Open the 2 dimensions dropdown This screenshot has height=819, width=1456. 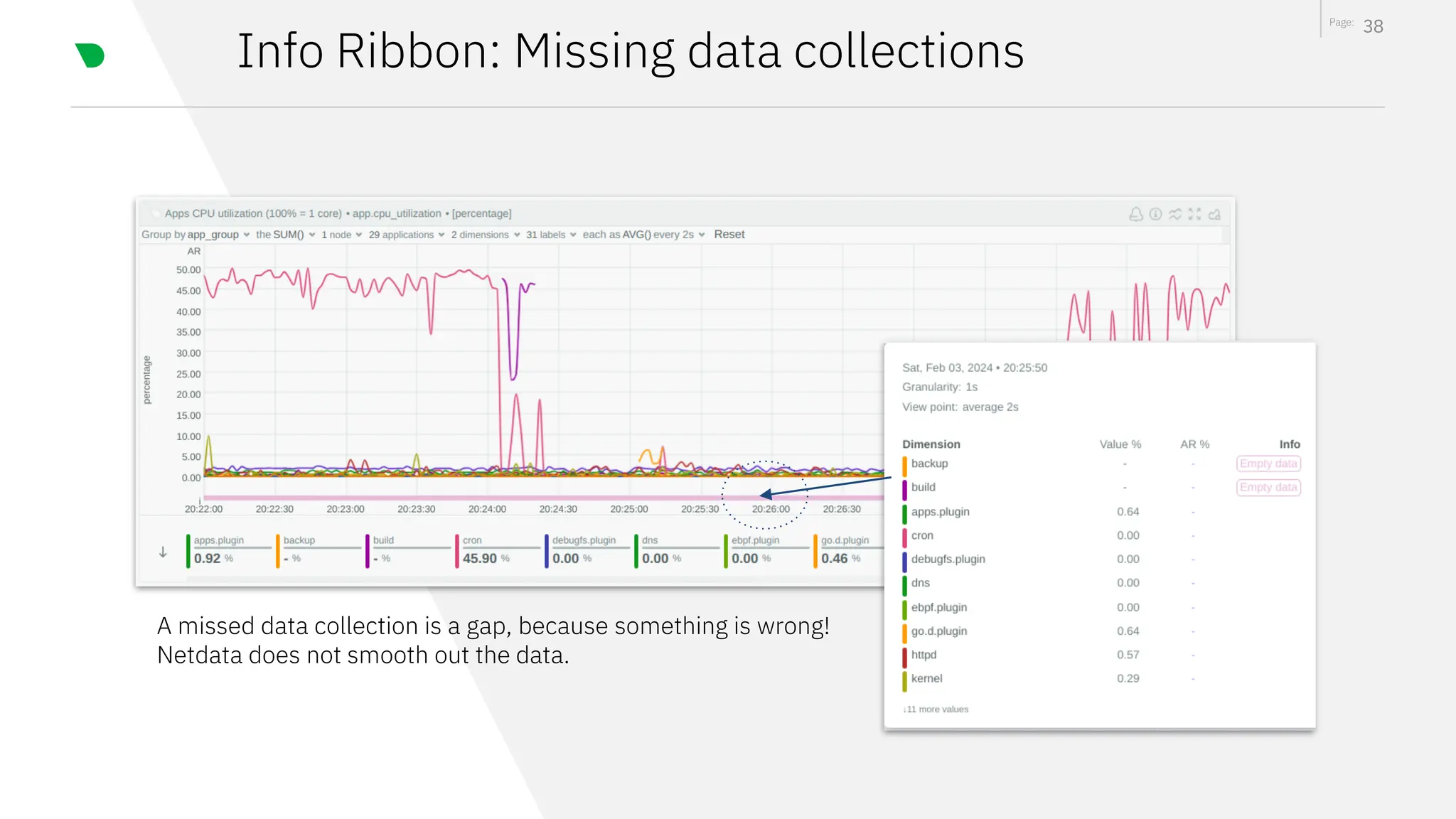pos(485,235)
